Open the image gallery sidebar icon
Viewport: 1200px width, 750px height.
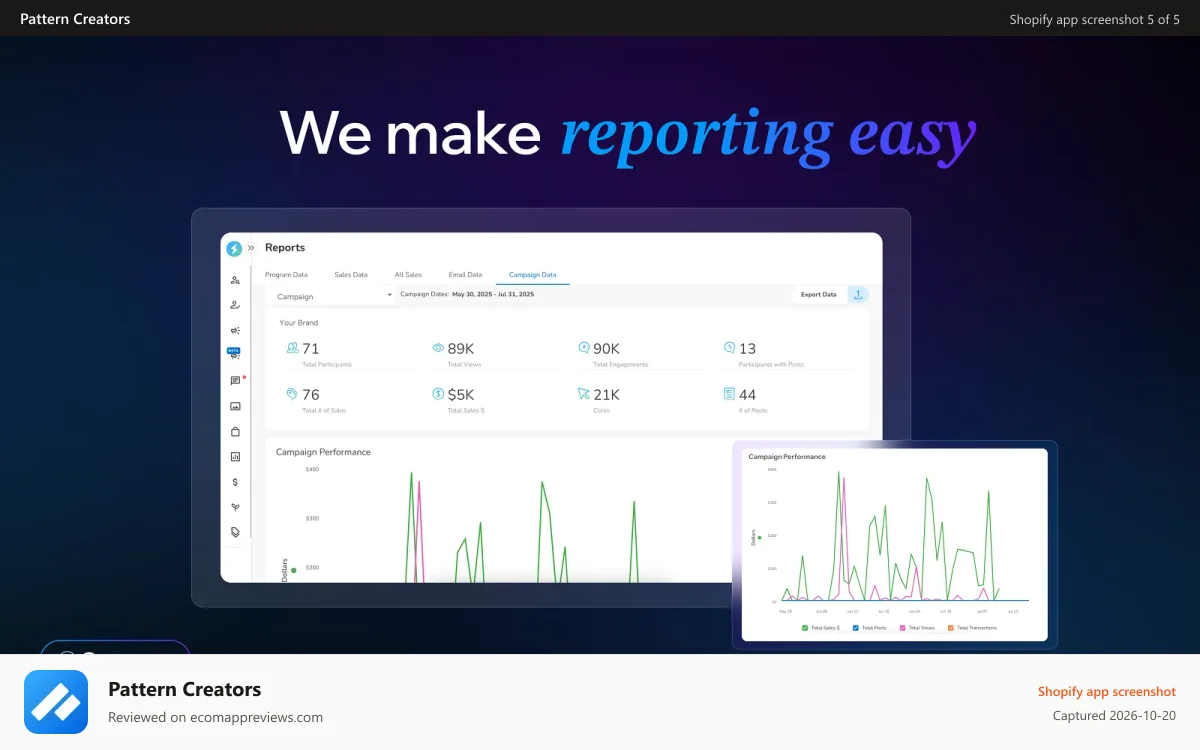click(x=235, y=406)
